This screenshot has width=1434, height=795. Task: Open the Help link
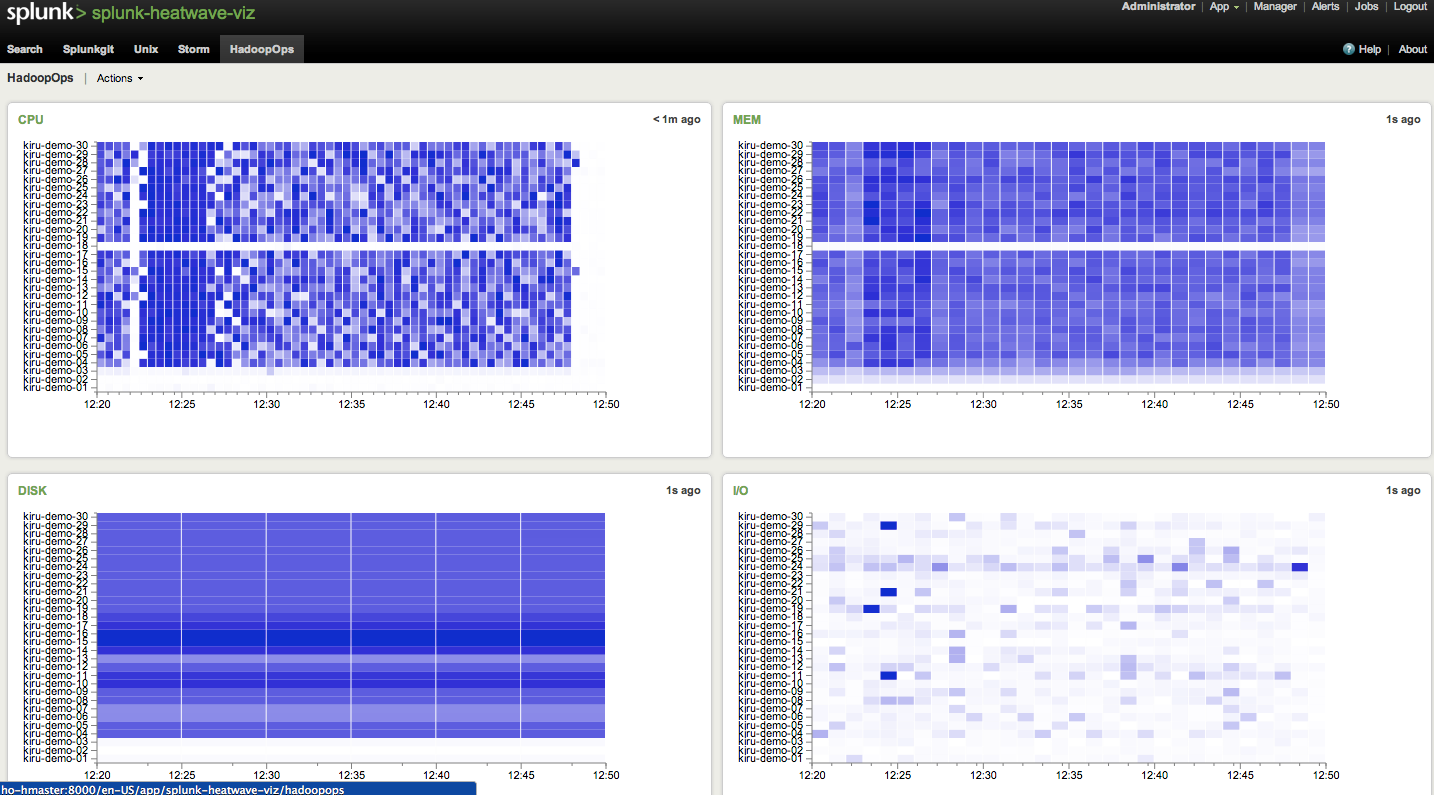tap(1370, 49)
